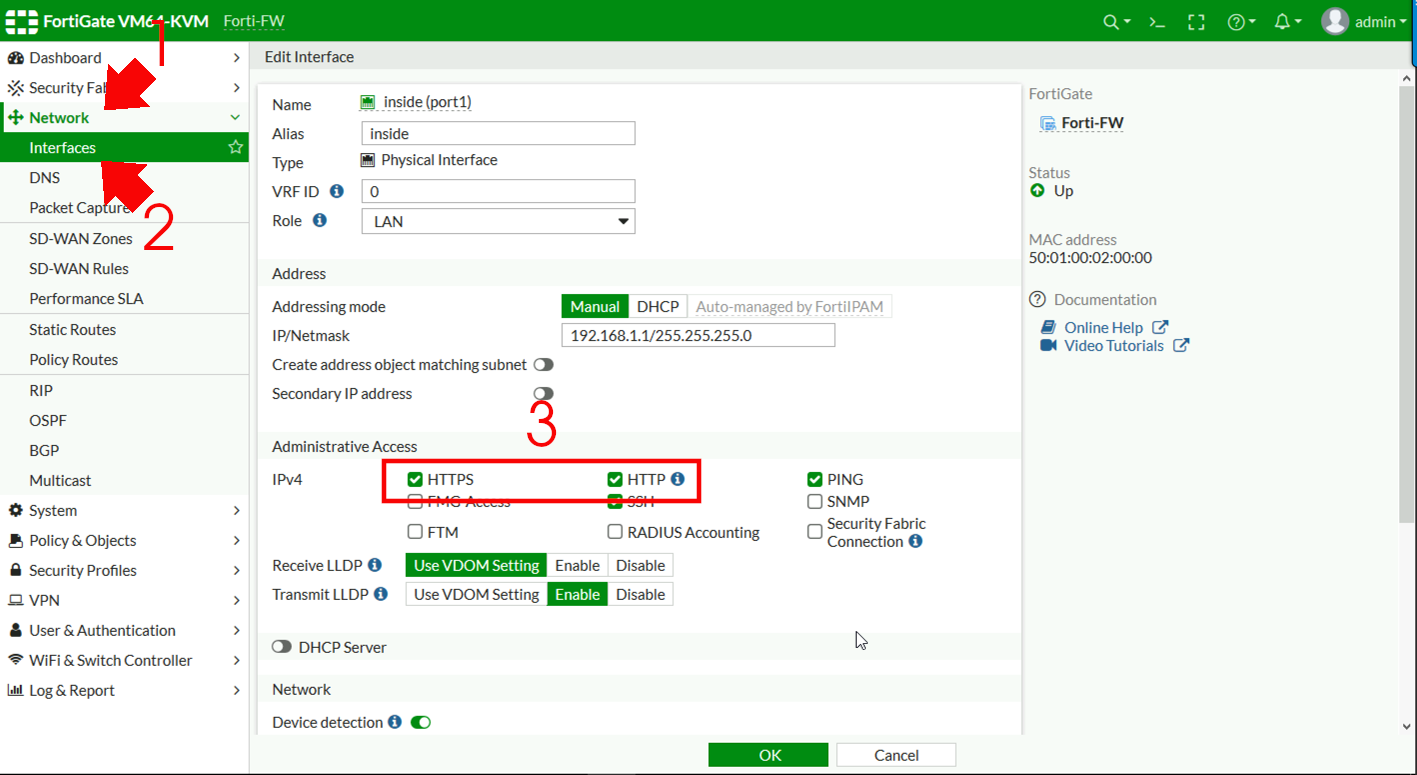Click the Documentation question mark icon

pyautogui.click(x=1037, y=299)
